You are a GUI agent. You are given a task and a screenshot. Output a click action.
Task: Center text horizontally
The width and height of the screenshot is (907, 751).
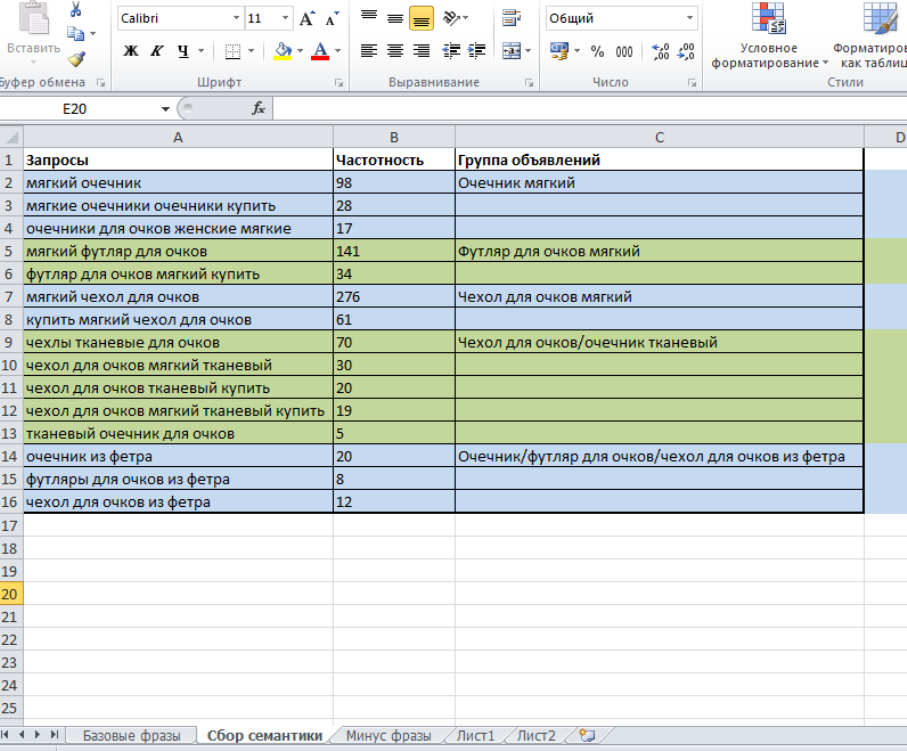(x=395, y=51)
